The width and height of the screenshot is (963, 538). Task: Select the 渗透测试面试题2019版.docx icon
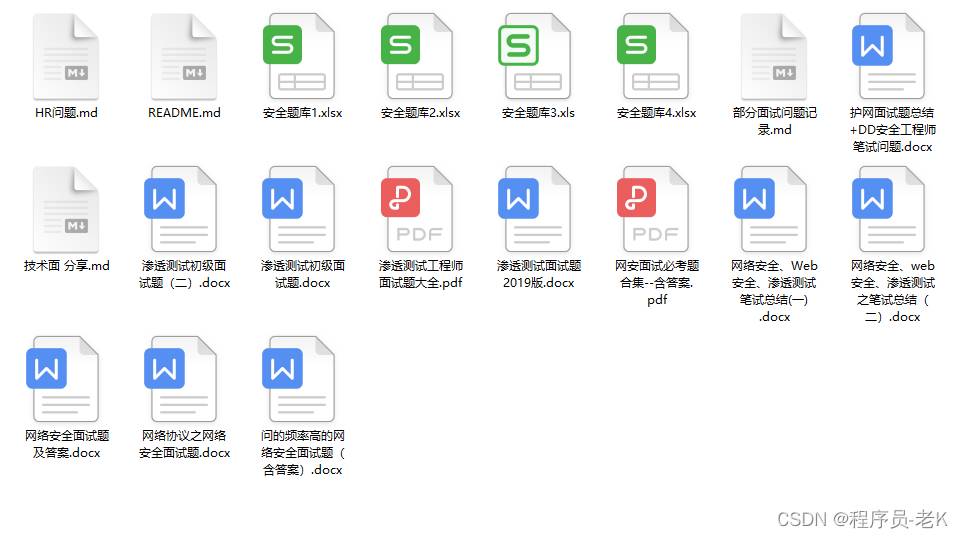point(535,209)
